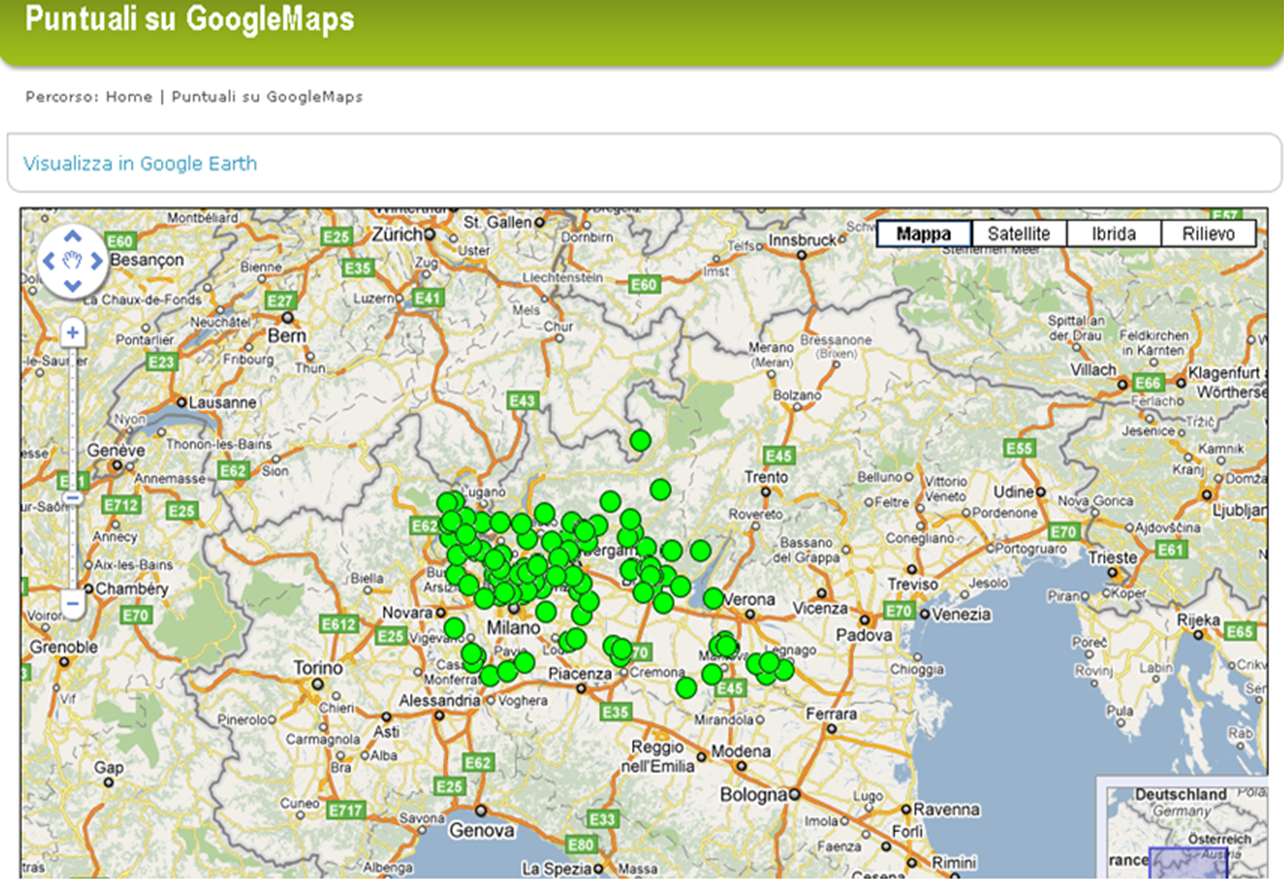Image resolution: width=1284 pixels, height=879 pixels.
Task: Click the hand icon in pan control
Action: 72,262
